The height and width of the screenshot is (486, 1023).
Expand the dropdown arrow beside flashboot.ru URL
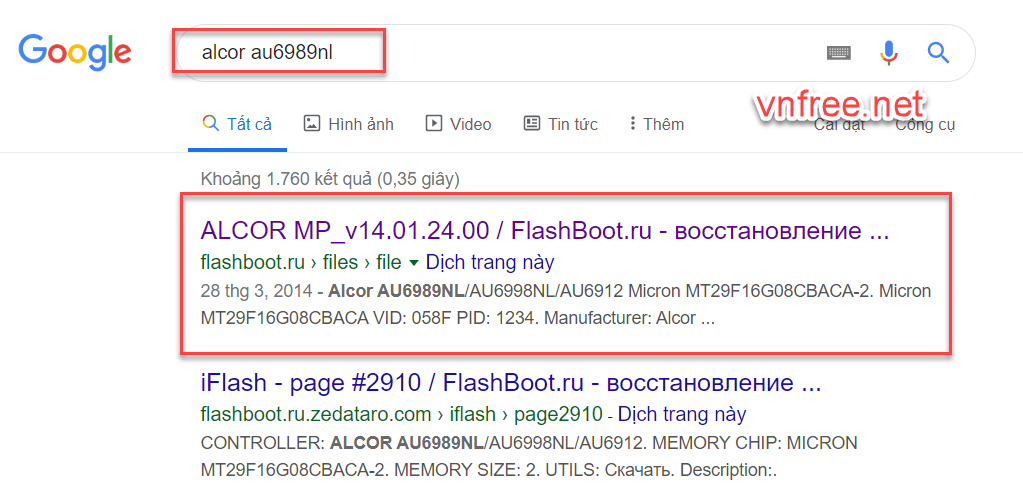413,263
